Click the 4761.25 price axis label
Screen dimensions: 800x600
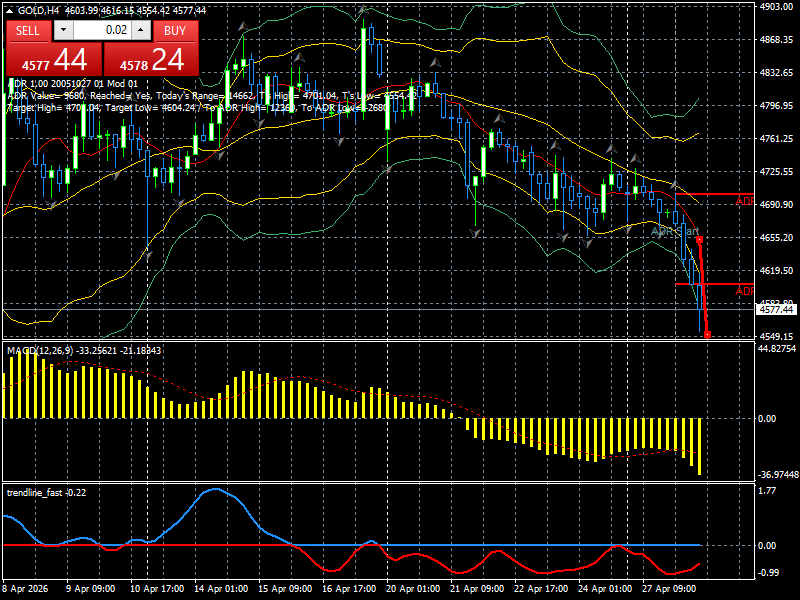pos(776,139)
